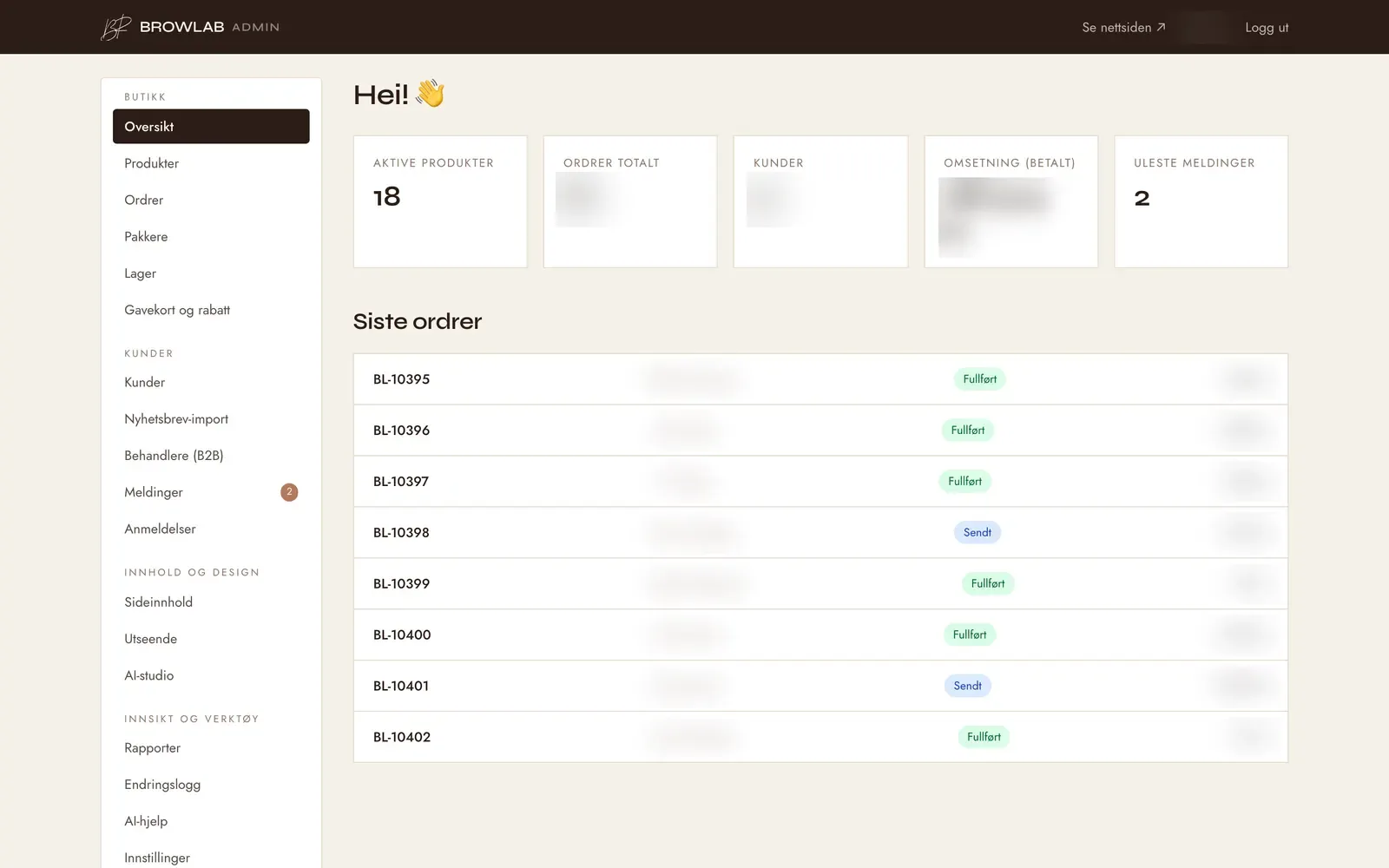Screen dimensions: 1389x868
Task: Open Gavekort og rabatt
Action: [x=211, y=310]
